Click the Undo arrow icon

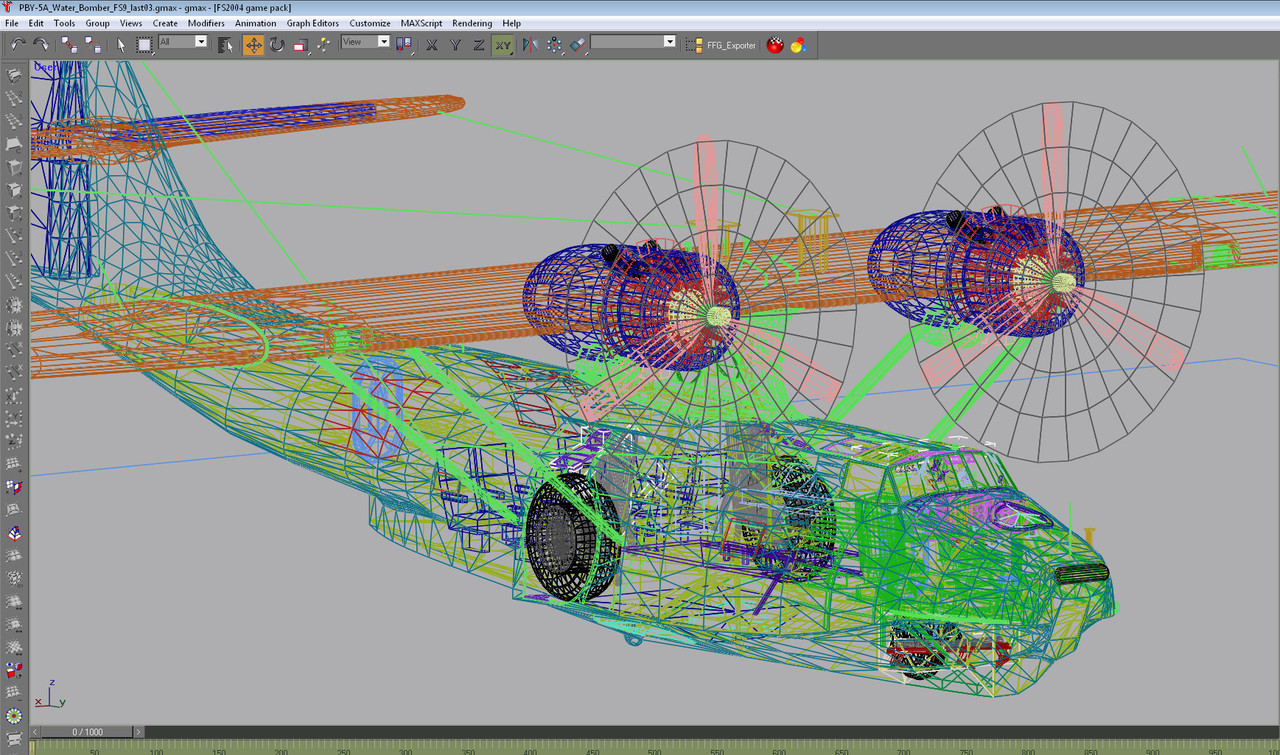(x=18, y=45)
